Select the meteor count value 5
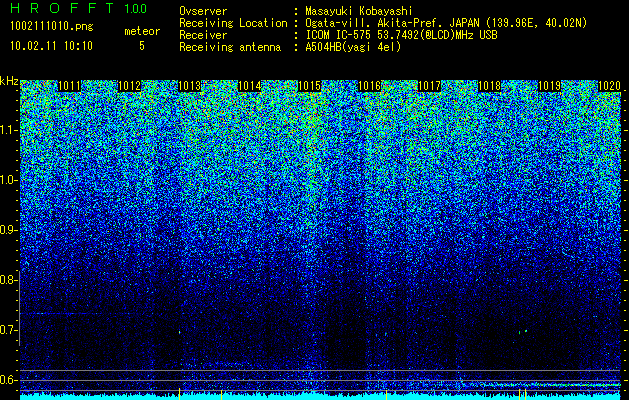This screenshot has height=400, width=629. [142, 46]
